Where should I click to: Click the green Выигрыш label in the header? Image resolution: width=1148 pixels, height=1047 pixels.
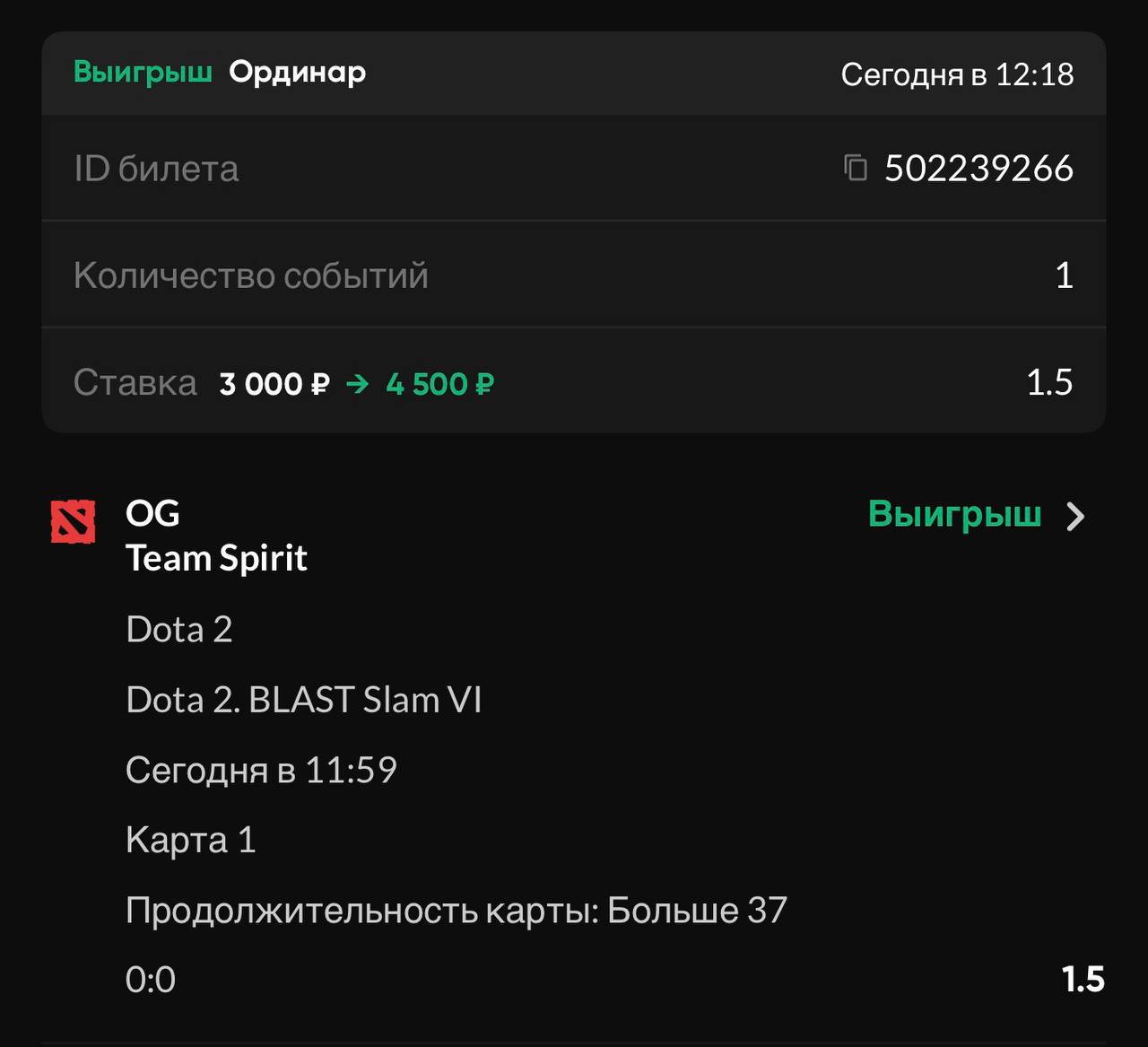point(143,73)
